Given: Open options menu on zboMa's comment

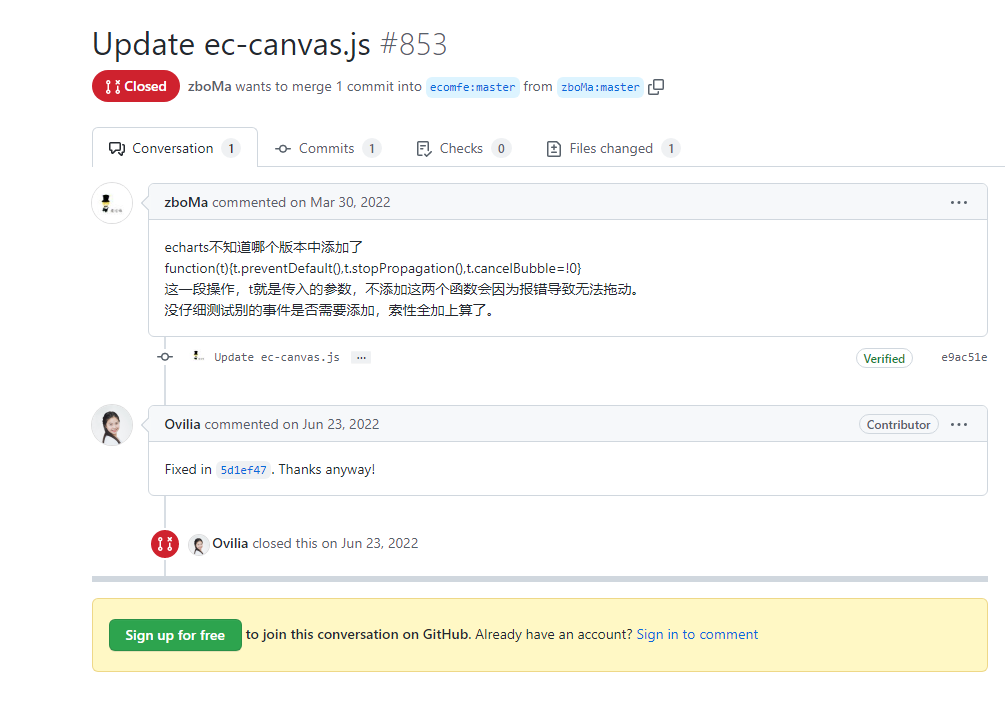Looking at the screenshot, I should pos(959,203).
